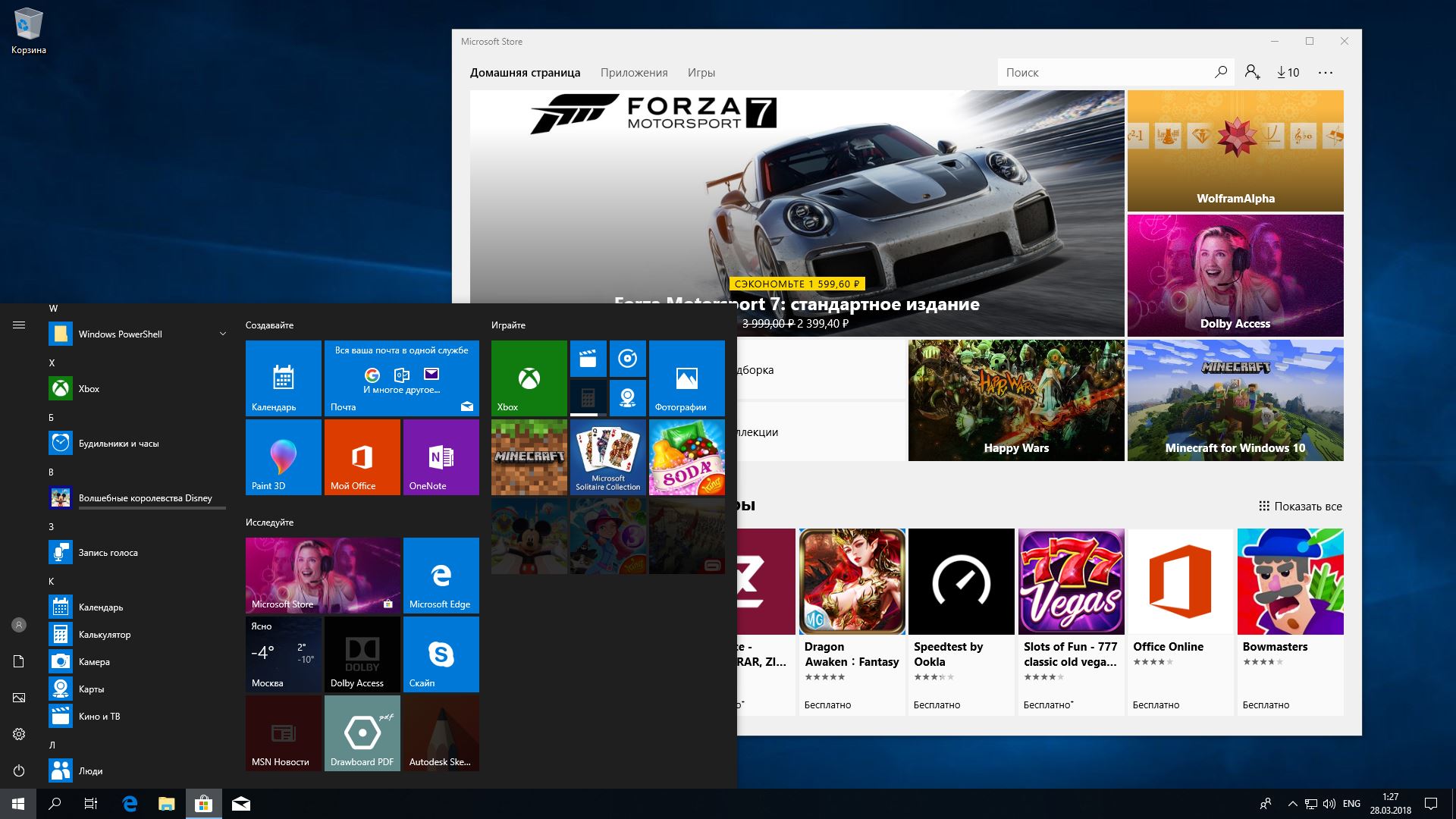Open the Store more options ellipsis menu
The image size is (1456, 819).
point(1325,72)
